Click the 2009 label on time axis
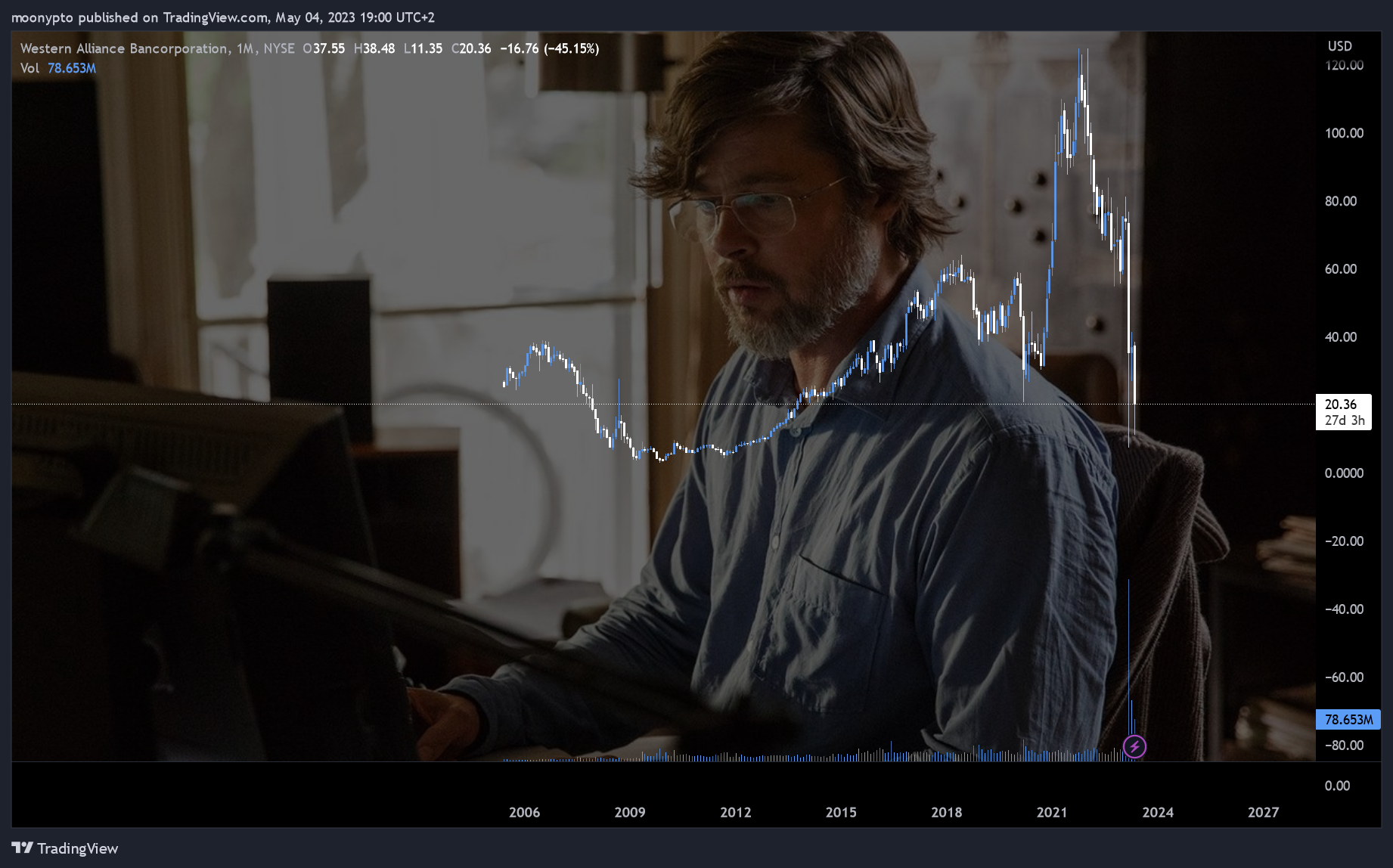 [x=630, y=812]
